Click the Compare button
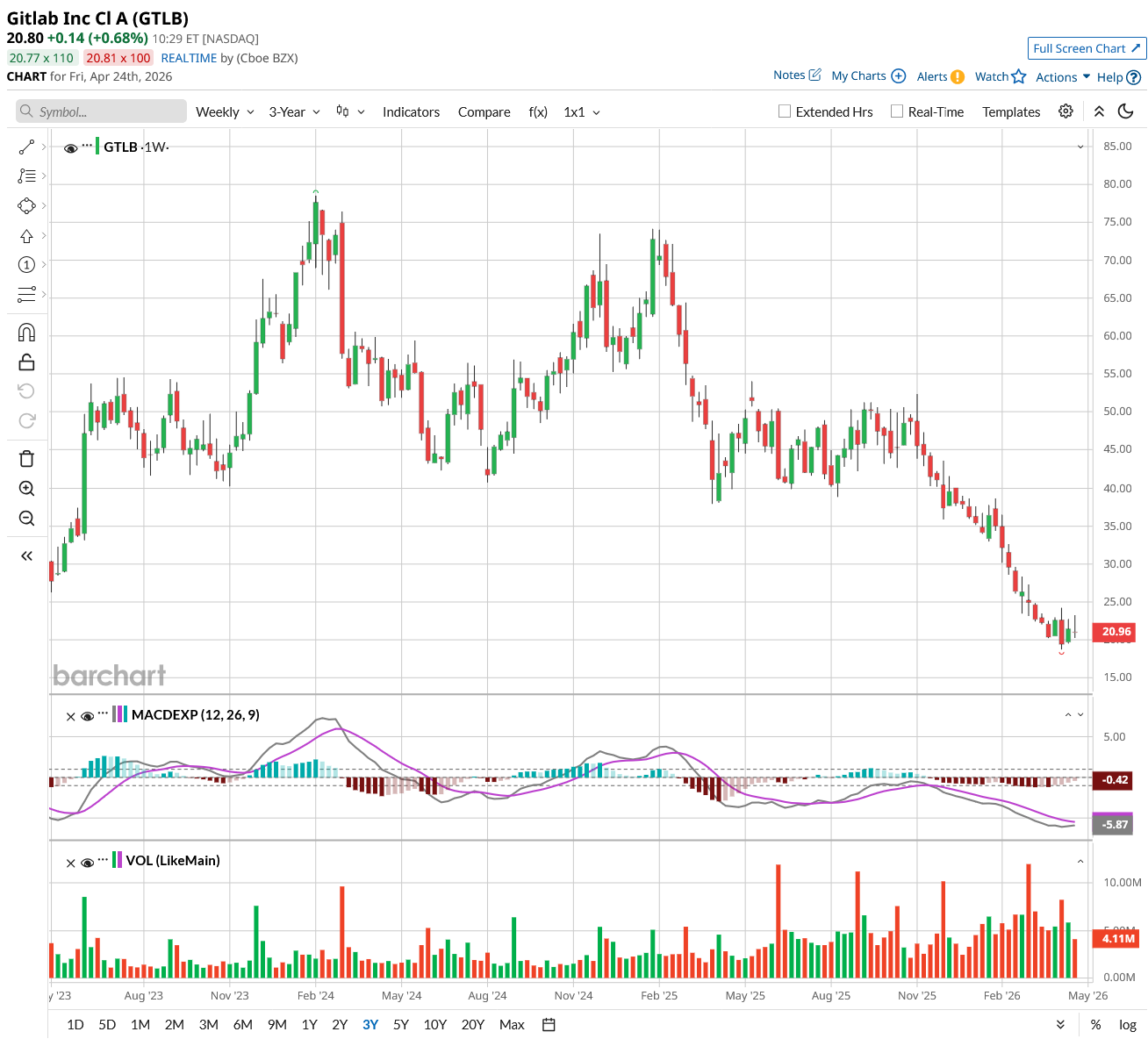The width and height of the screenshot is (1148, 1039). click(x=484, y=111)
